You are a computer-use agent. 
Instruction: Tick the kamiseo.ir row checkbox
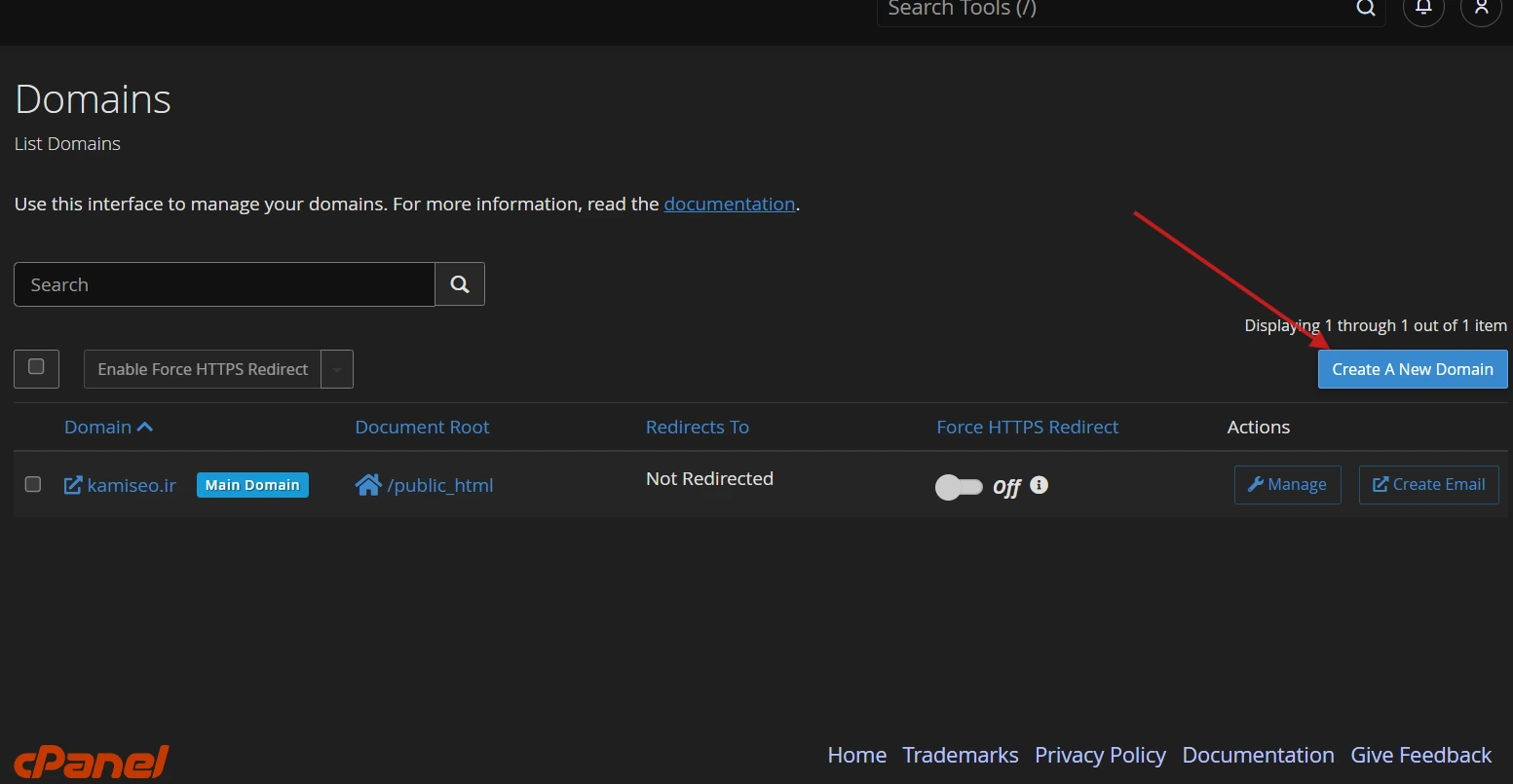(33, 484)
